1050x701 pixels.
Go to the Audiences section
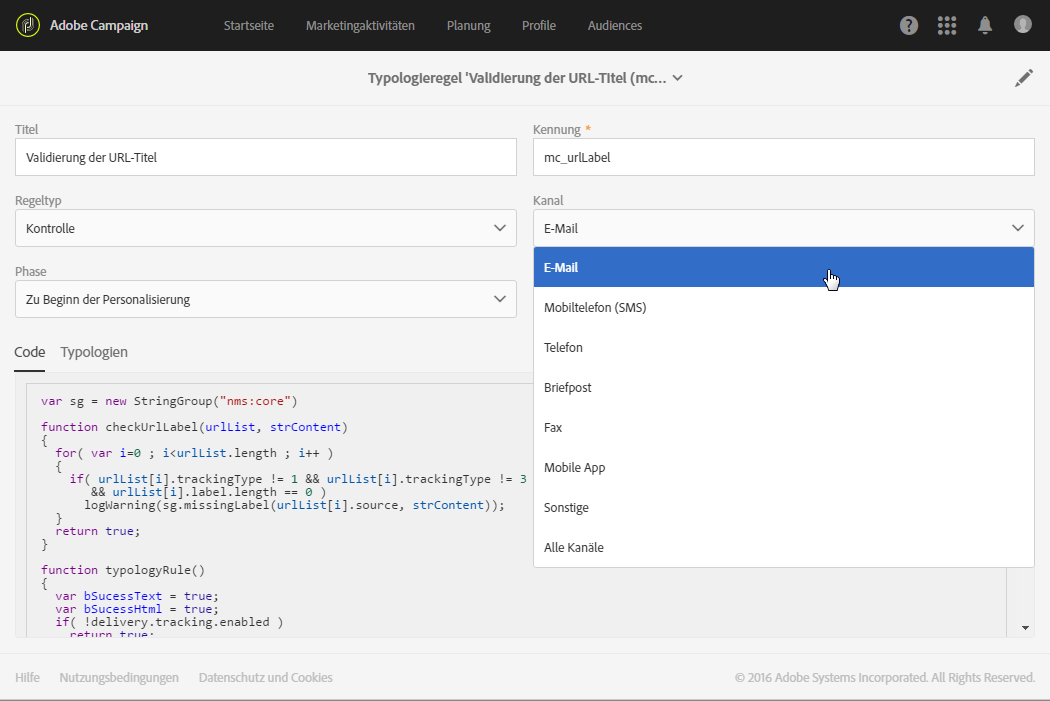coord(615,25)
